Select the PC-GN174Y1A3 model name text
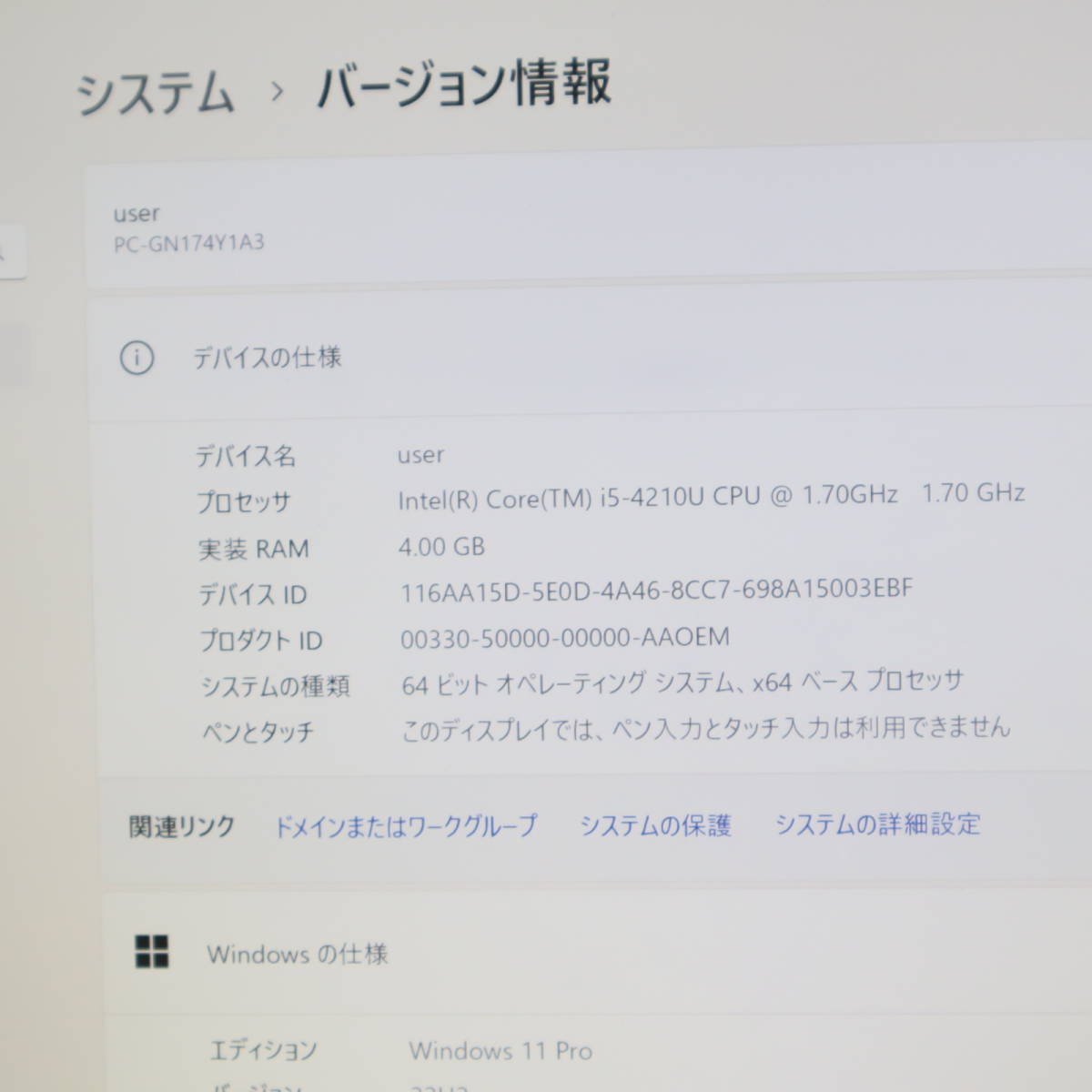This screenshot has height=1092, width=1092. point(189,244)
